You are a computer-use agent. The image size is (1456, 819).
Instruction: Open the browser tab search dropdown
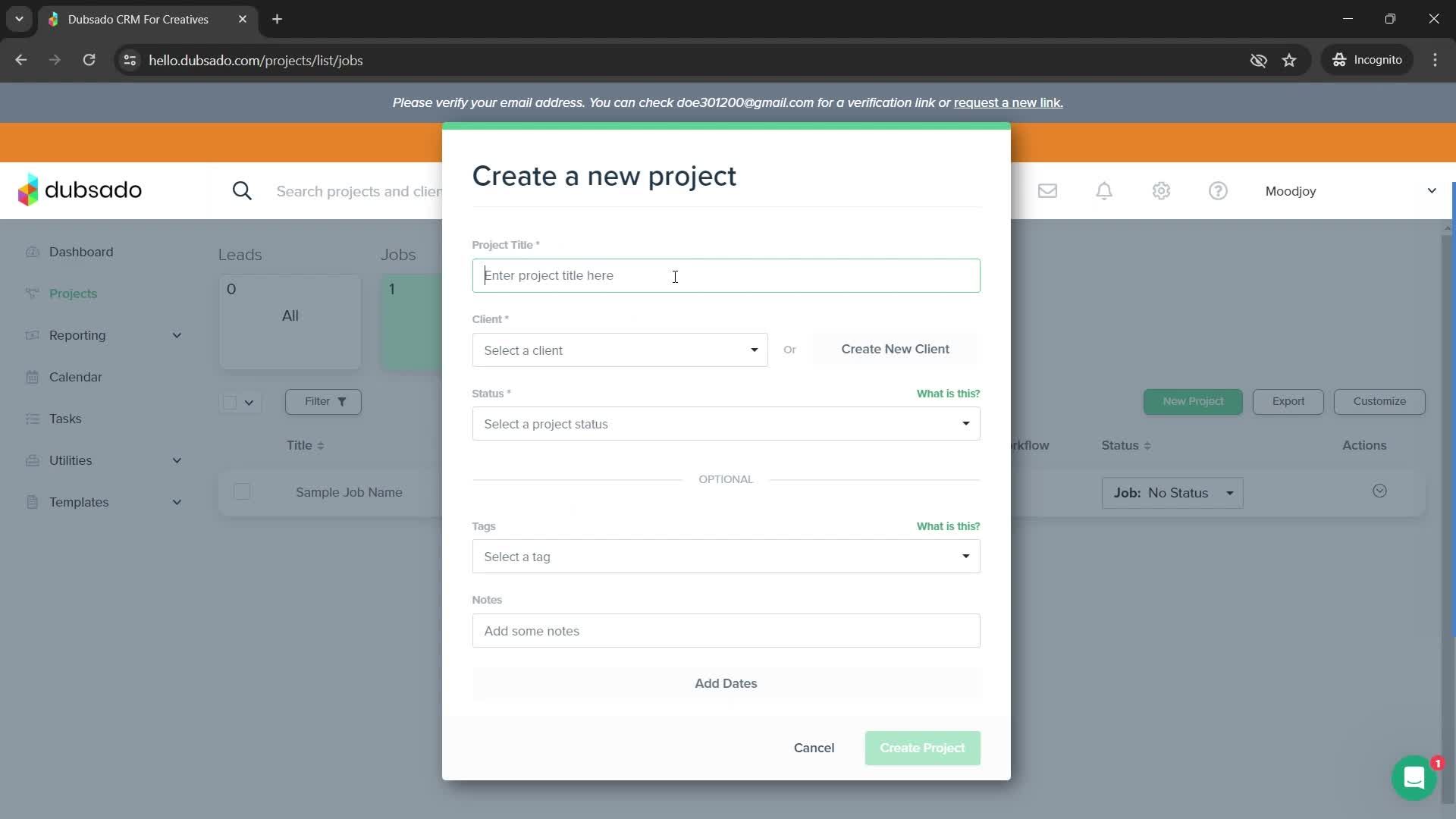click(x=19, y=19)
